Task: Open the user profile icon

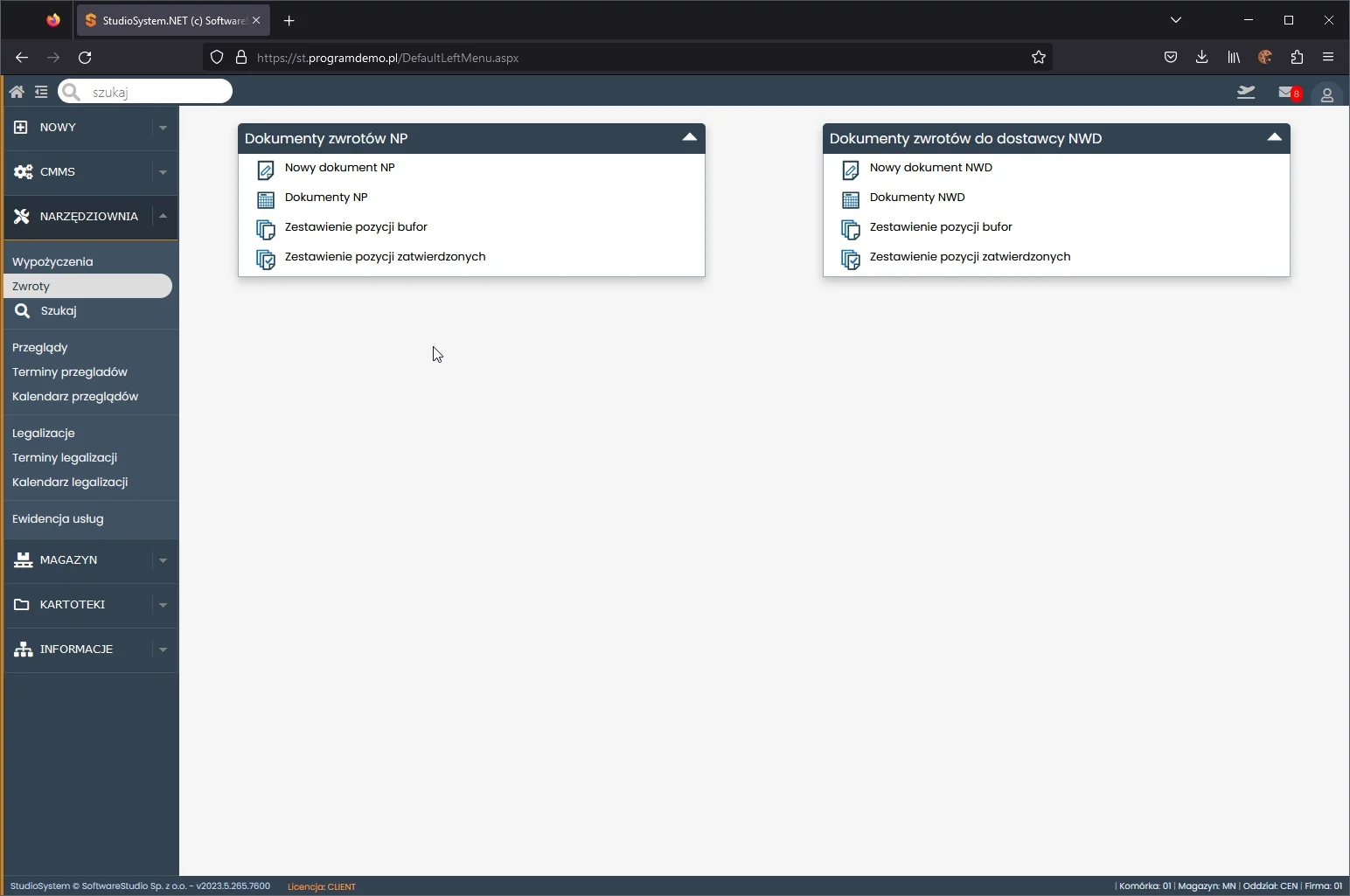Action: point(1326,95)
